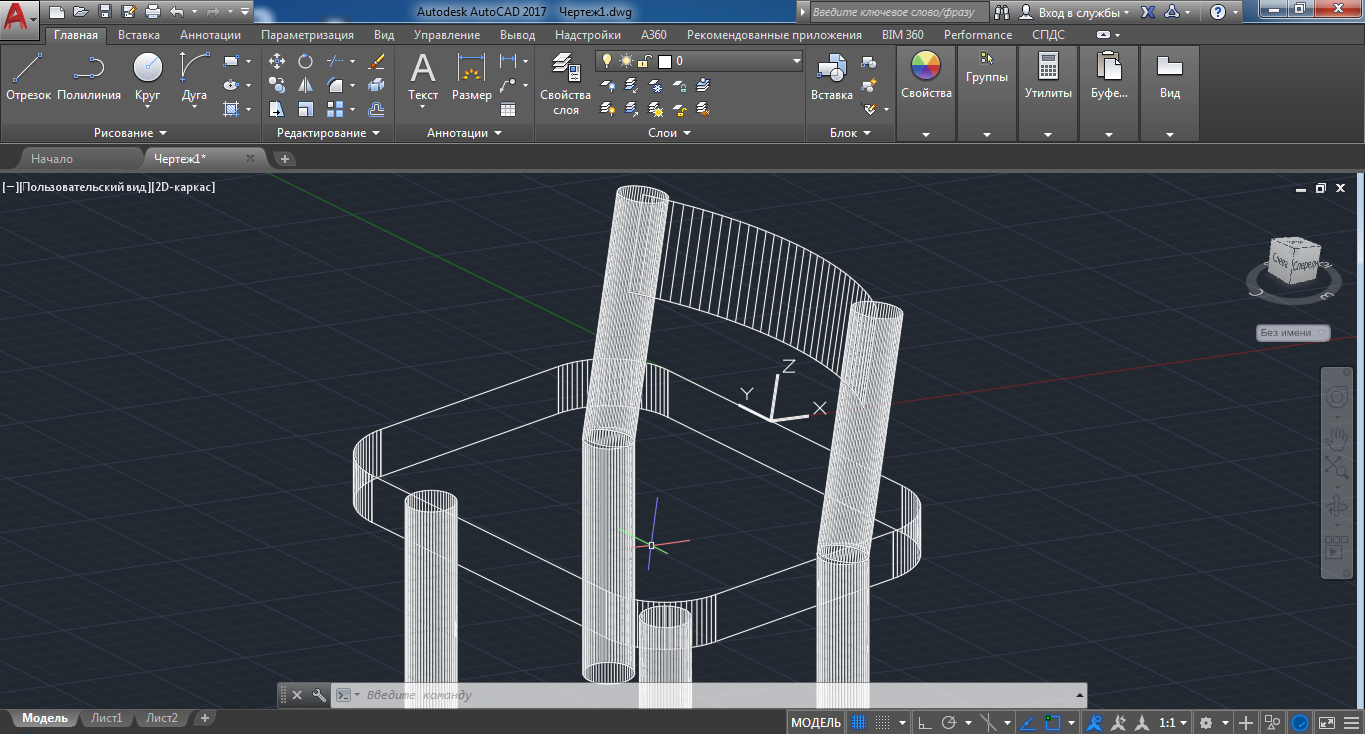1365x734 pixels.
Task: Switch to the Лист1 layout tab
Action: [x=106, y=718]
